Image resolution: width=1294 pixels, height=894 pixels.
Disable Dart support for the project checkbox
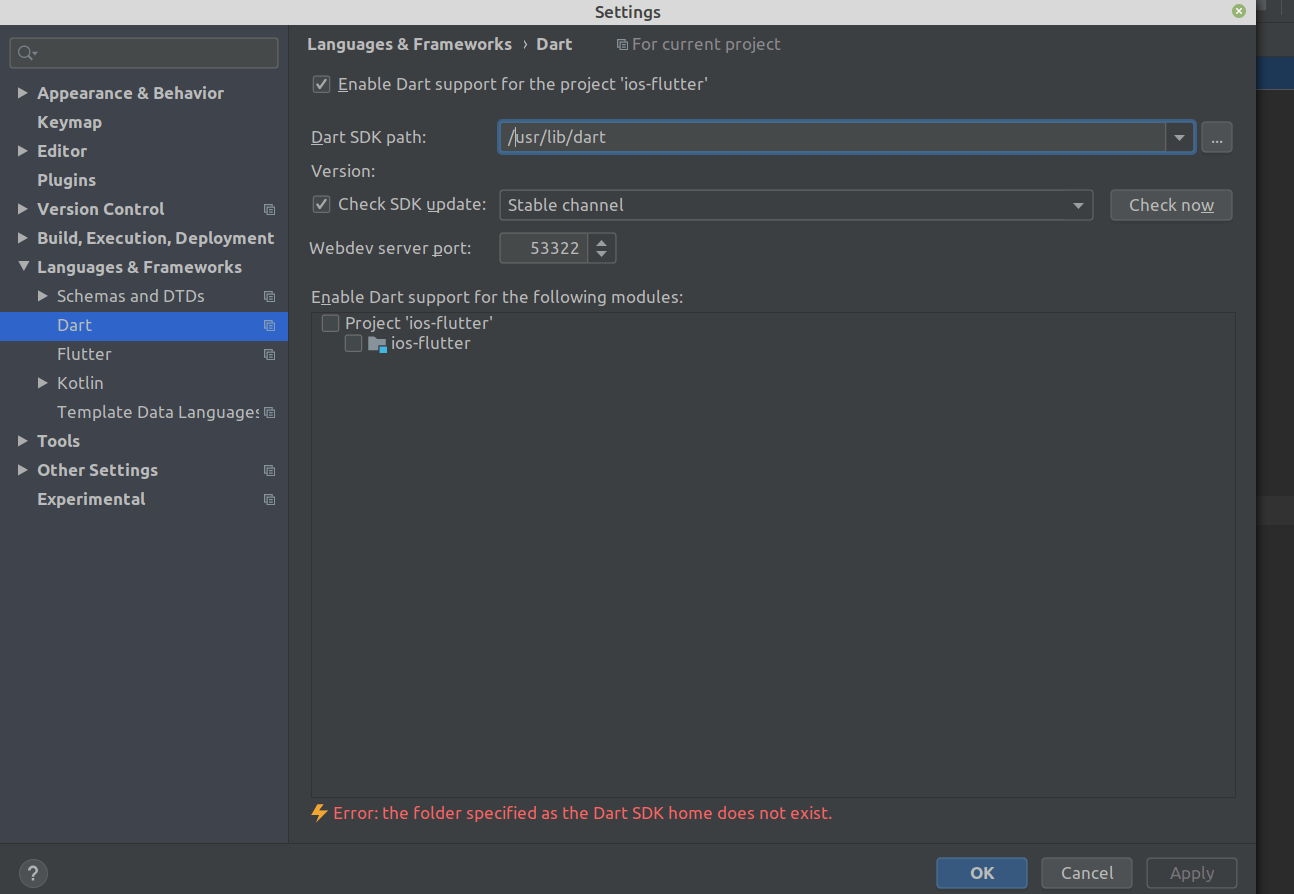[x=322, y=85]
